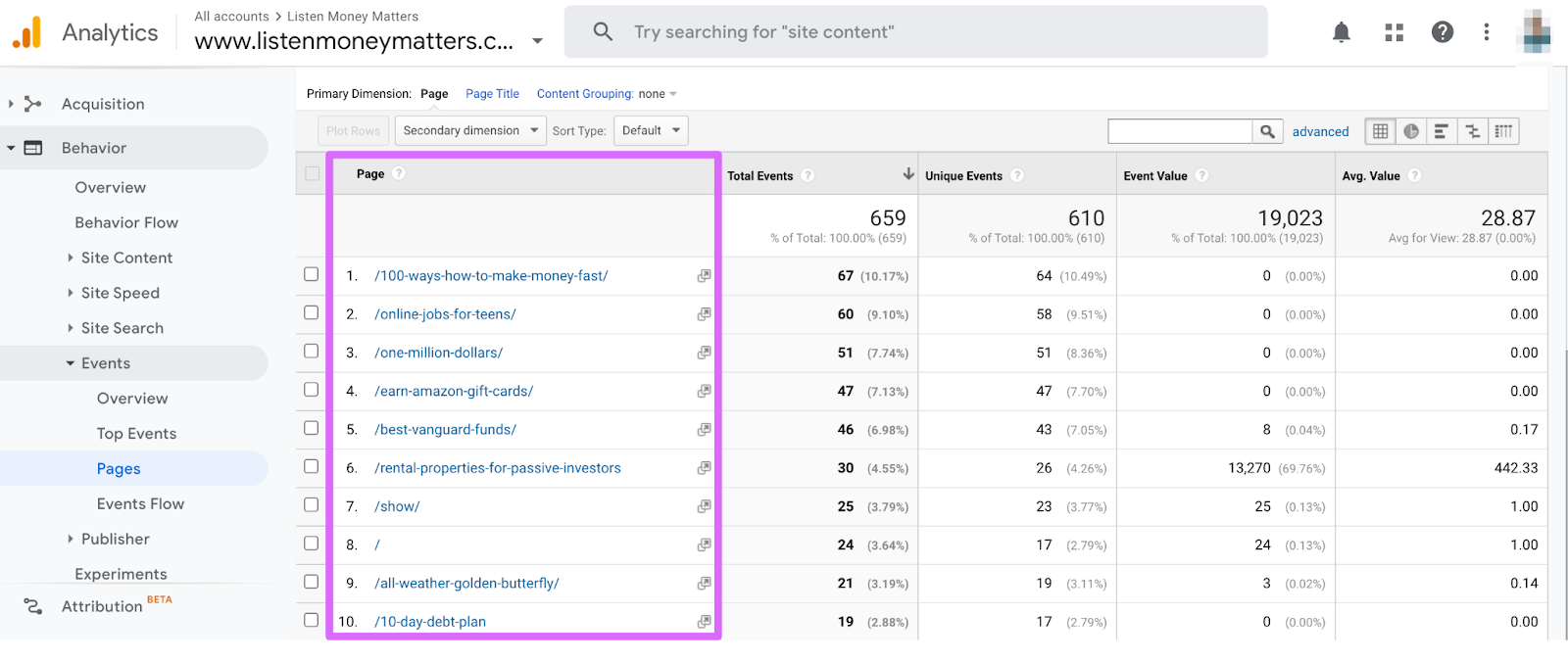Check row 9 /all-weather-golden-butterfly/ checkbox
This screenshot has height=663, width=1568.
coord(312,581)
